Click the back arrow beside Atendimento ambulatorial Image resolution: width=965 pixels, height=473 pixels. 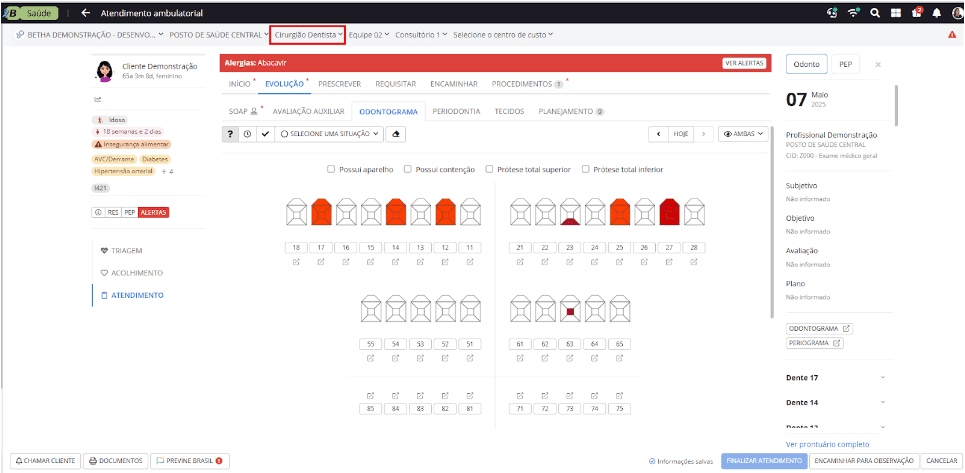click(x=85, y=13)
